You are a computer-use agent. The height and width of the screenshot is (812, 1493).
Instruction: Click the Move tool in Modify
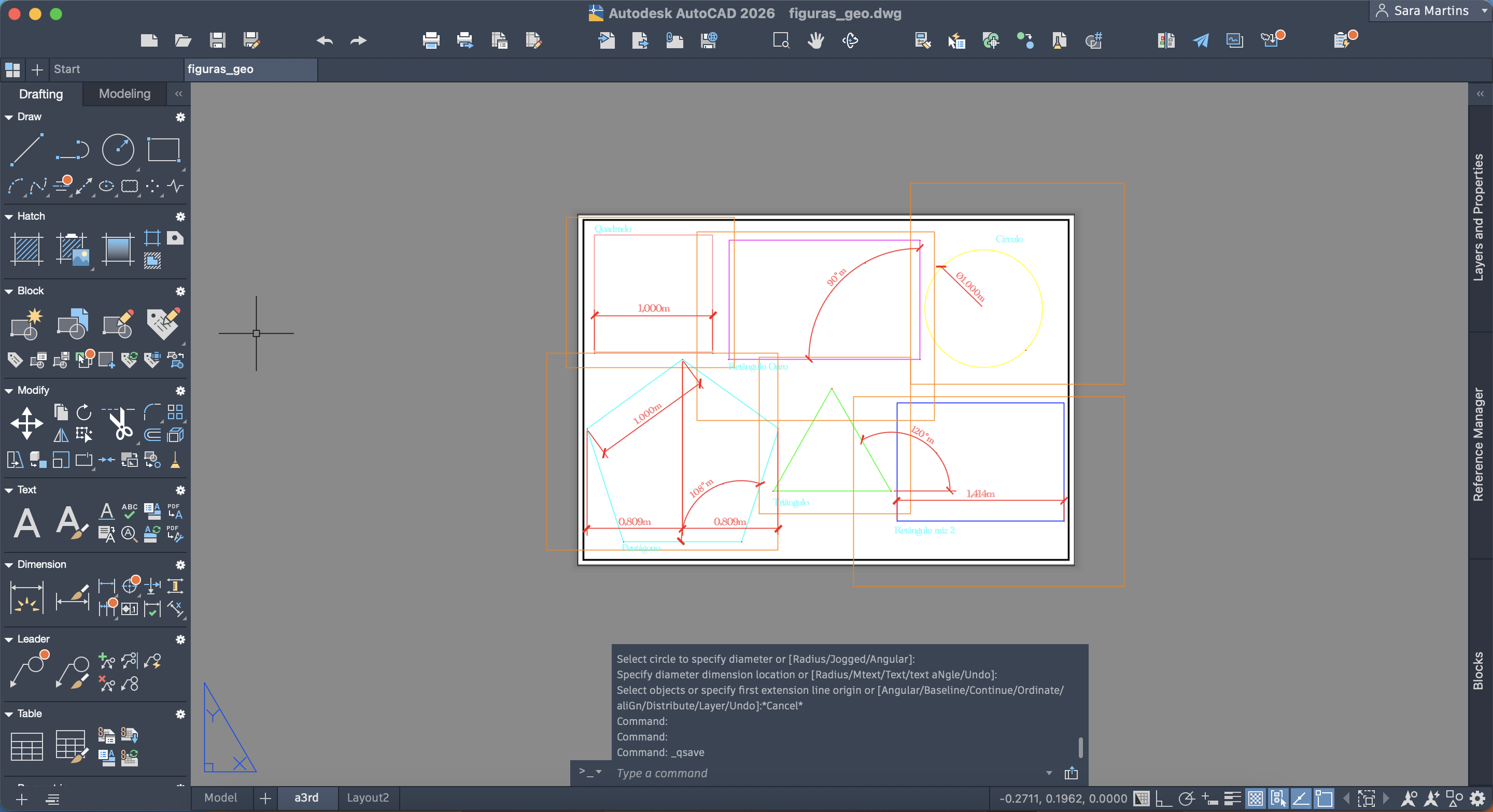pos(26,423)
